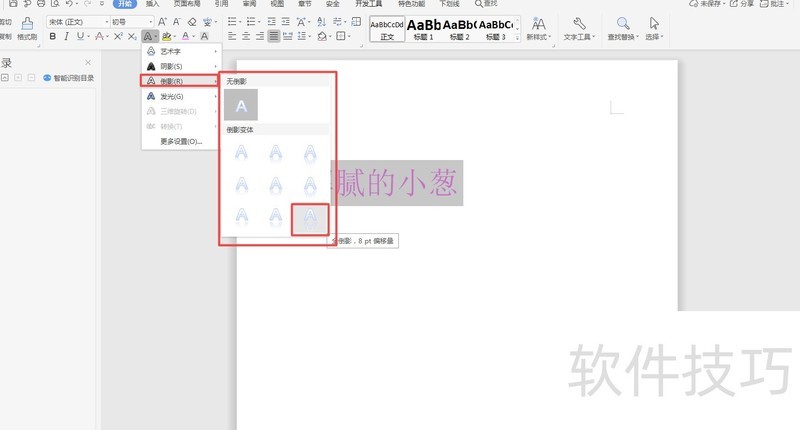This screenshot has height=430, width=800.
Task: Click the show/hide table gridlines icon
Action: [x=356, y=21]
